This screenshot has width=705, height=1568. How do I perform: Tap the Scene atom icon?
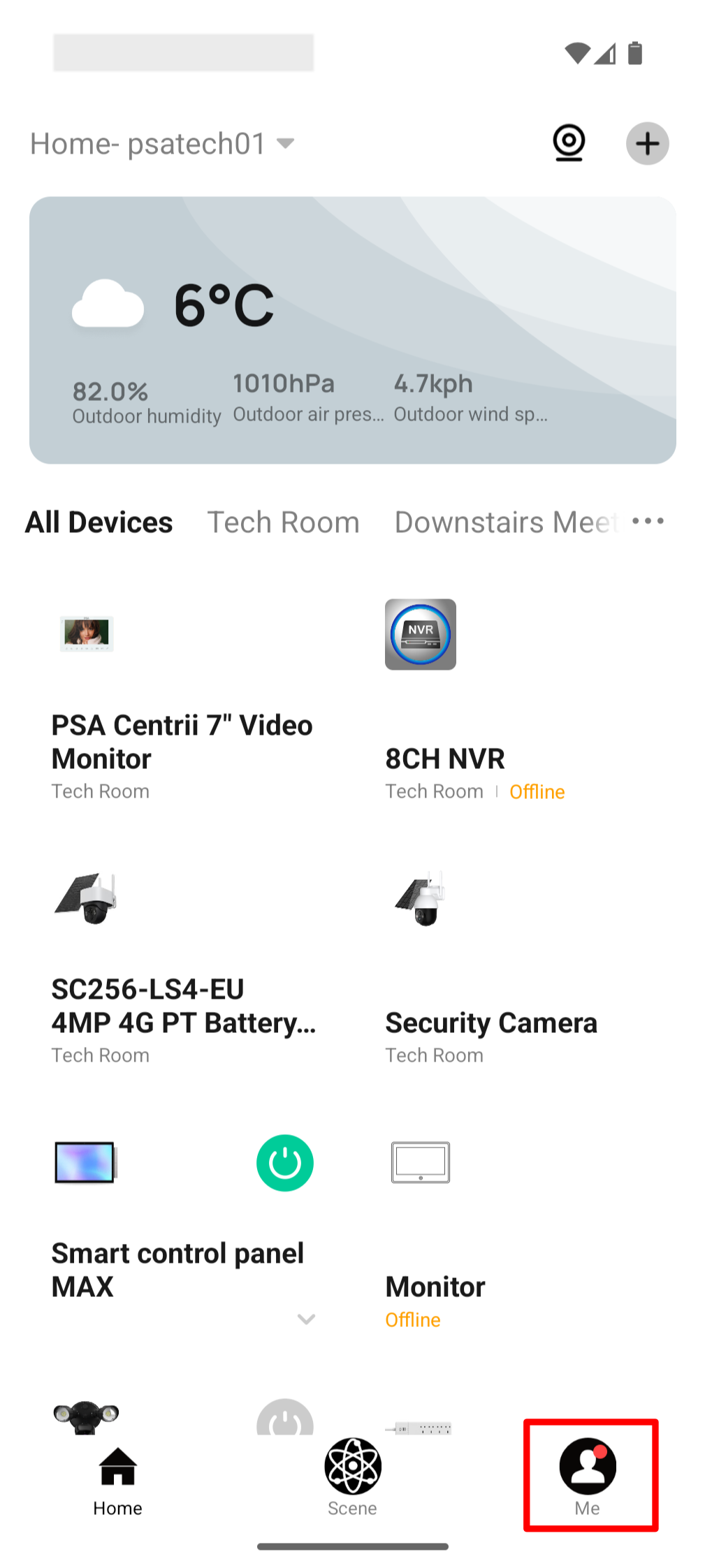(x=352, y=1467)
